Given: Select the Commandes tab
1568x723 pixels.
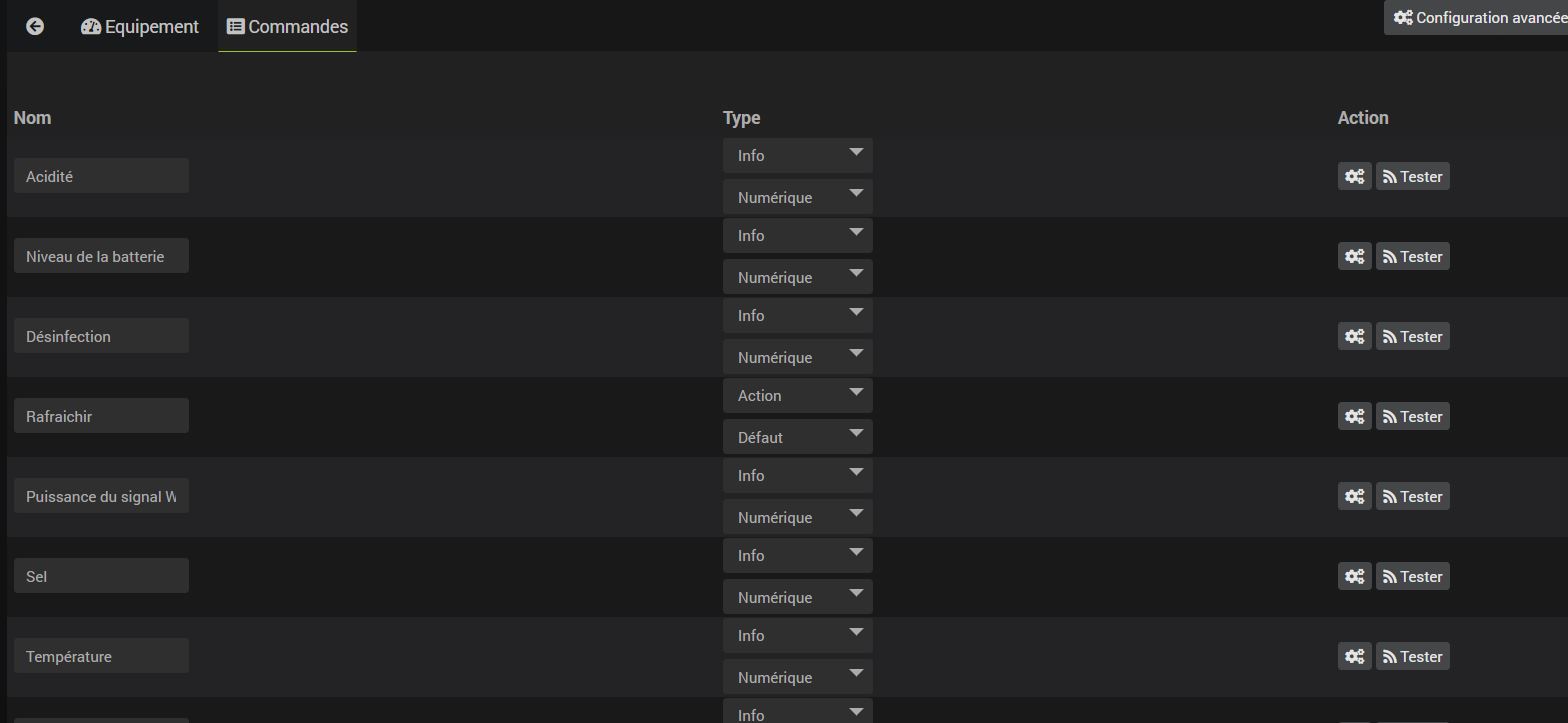Looking at the screenshot, I should [x=287, y=26].
